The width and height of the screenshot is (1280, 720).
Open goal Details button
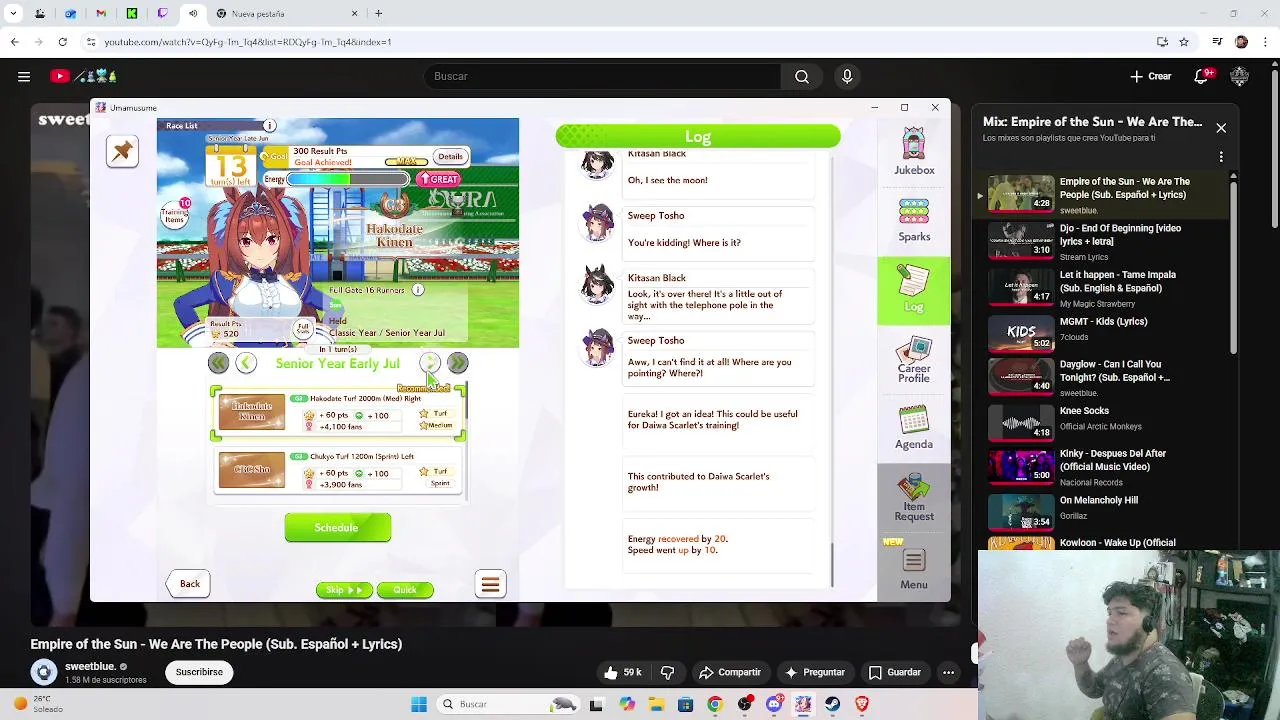(450, 157)
